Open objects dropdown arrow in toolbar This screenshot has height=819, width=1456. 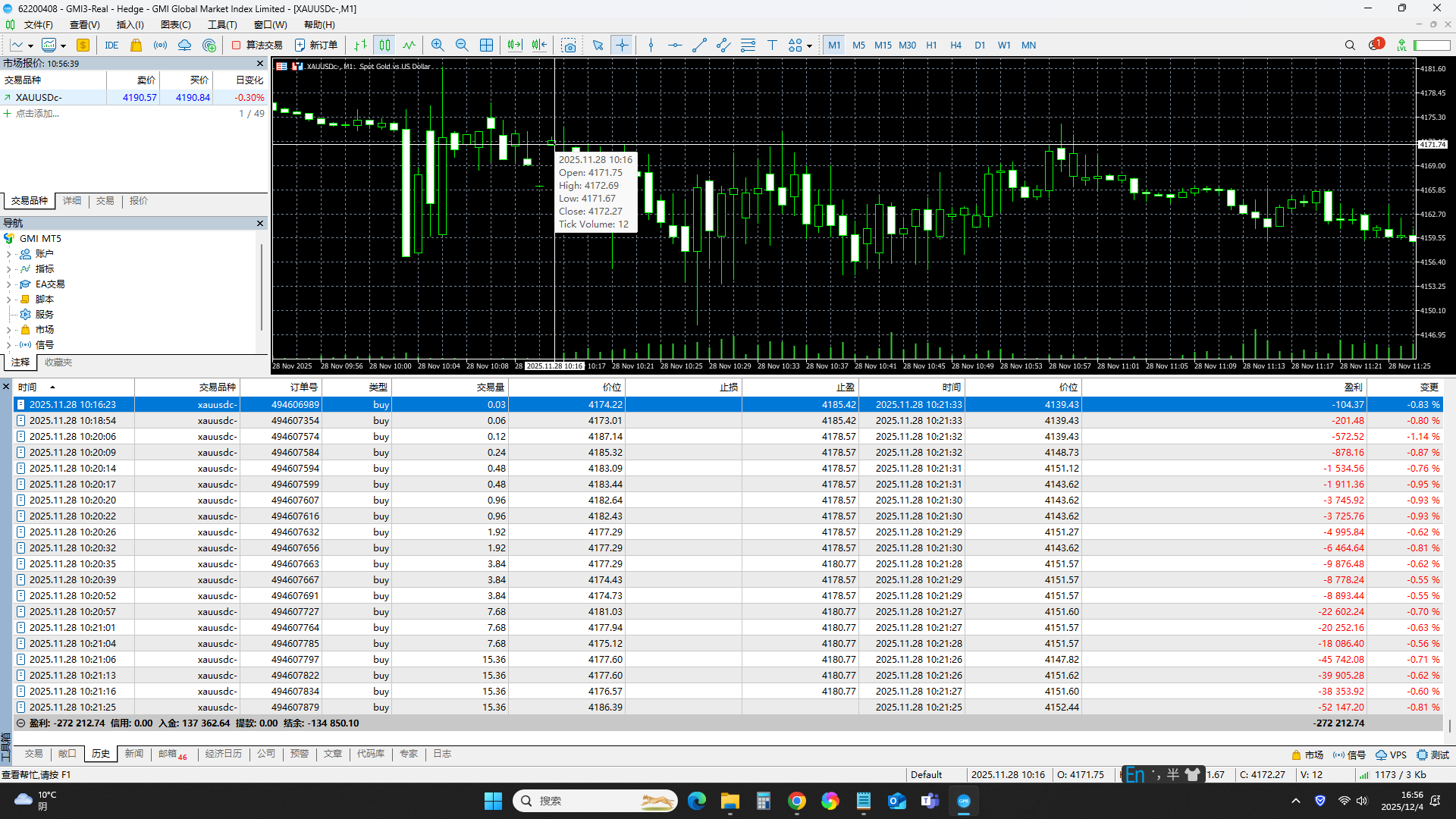809,46
